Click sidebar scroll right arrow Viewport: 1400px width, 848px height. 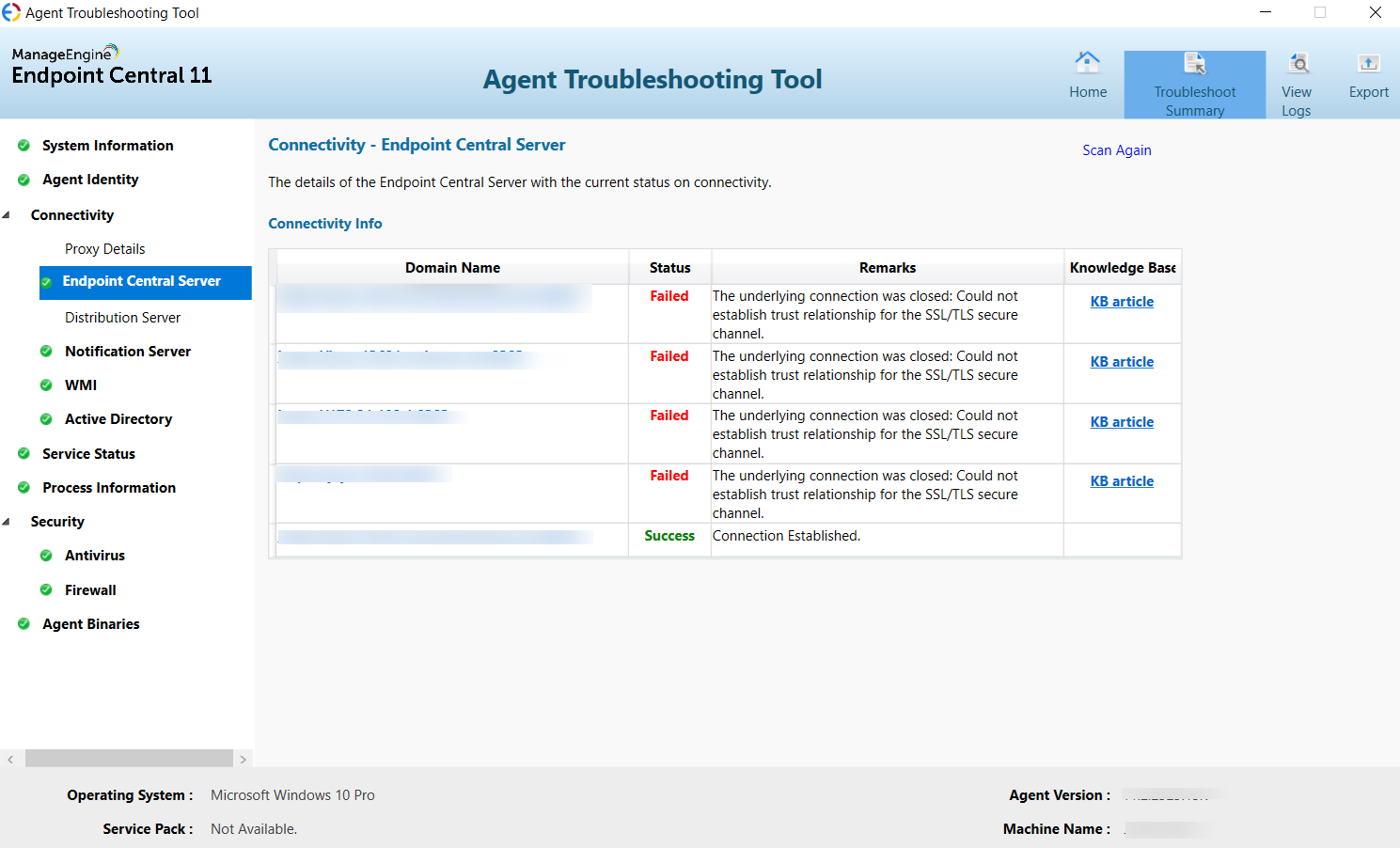point(243,759)
